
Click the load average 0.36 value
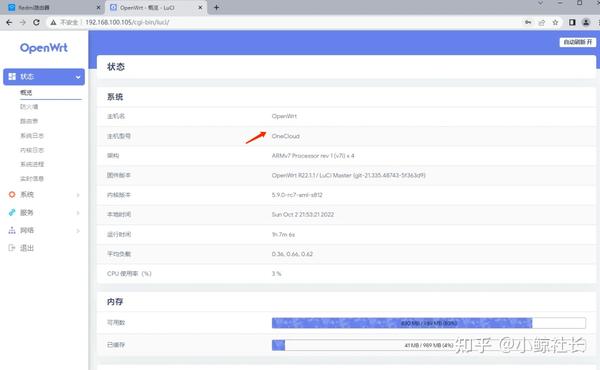click(x=292, y=254)
